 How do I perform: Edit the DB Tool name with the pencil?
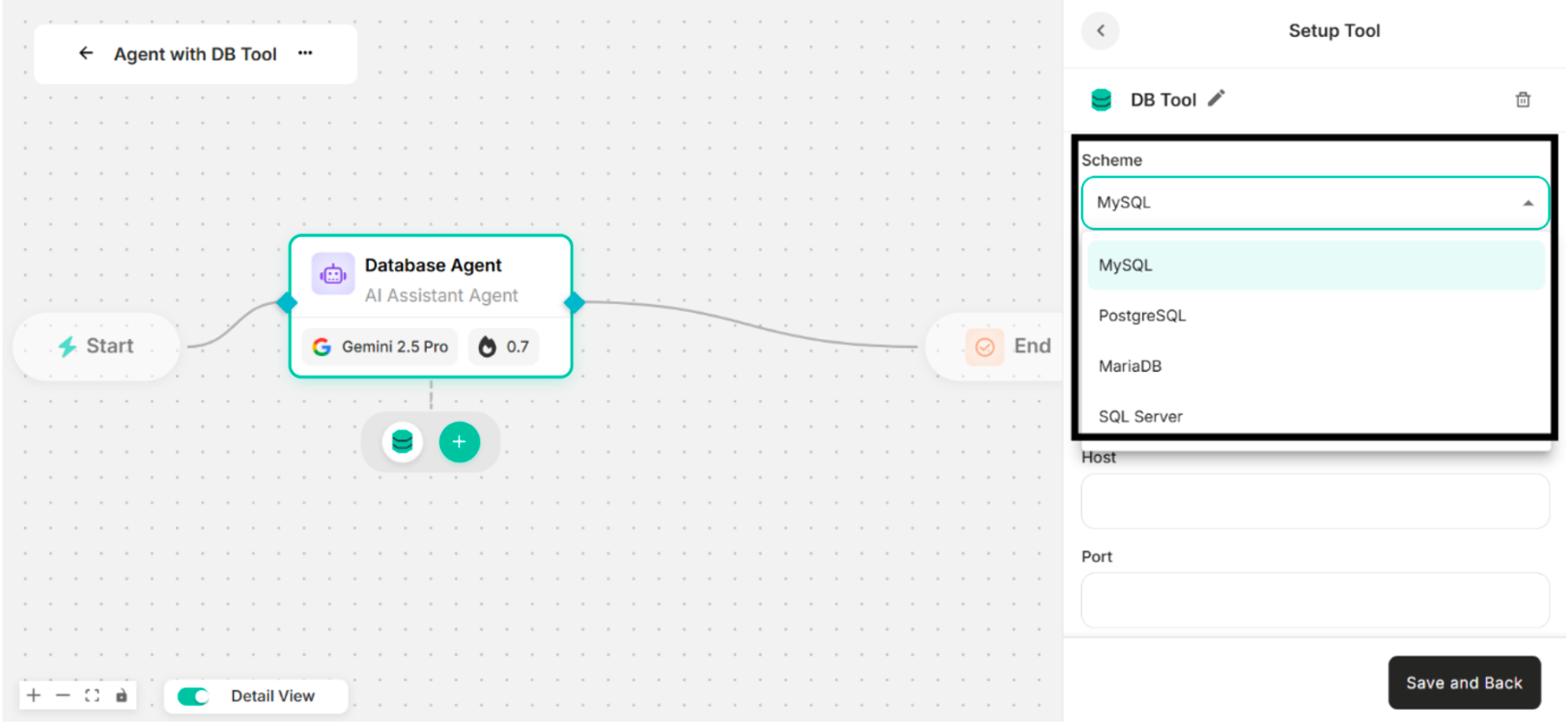pos(1216,98)
